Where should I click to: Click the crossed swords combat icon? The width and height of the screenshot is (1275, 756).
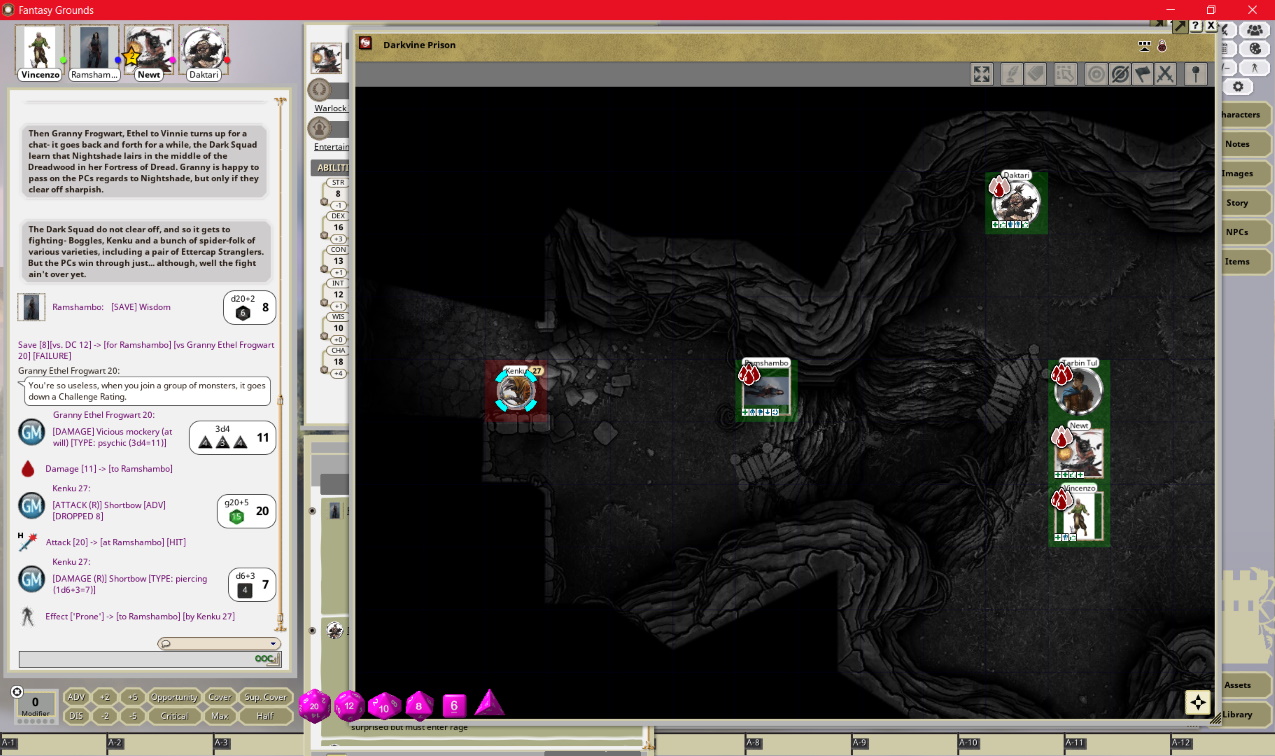tap(1165, 74)
